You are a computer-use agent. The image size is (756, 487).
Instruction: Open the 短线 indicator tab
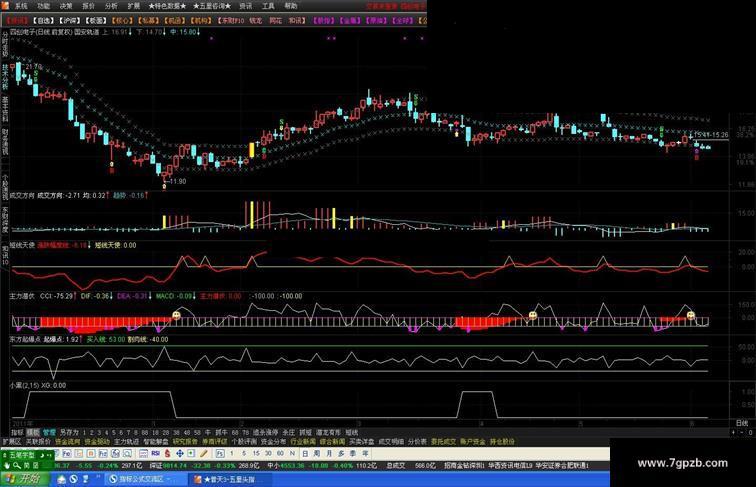352,432
